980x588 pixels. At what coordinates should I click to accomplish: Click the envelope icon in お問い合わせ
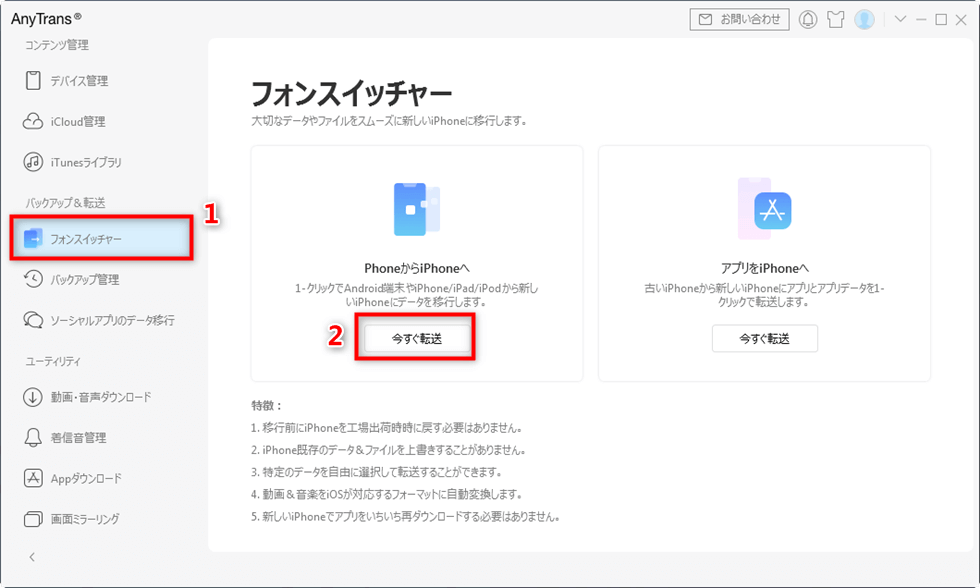[x=705, y=19]
